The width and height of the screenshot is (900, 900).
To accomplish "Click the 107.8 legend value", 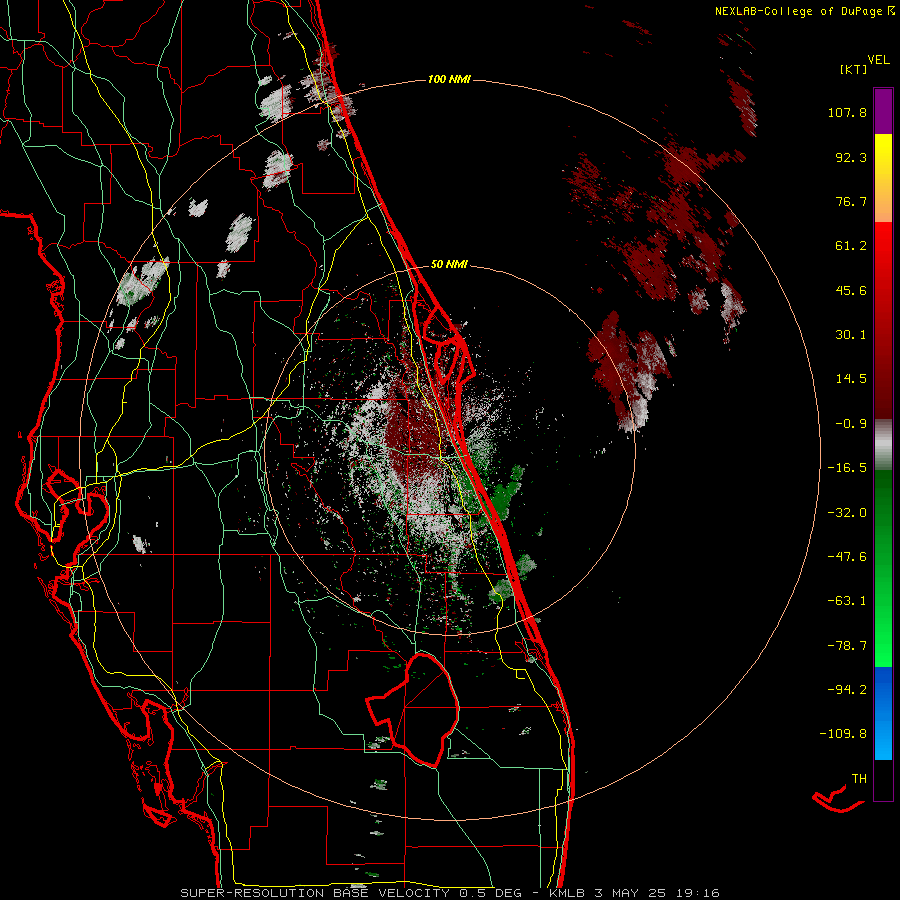I will coord(847,112).
